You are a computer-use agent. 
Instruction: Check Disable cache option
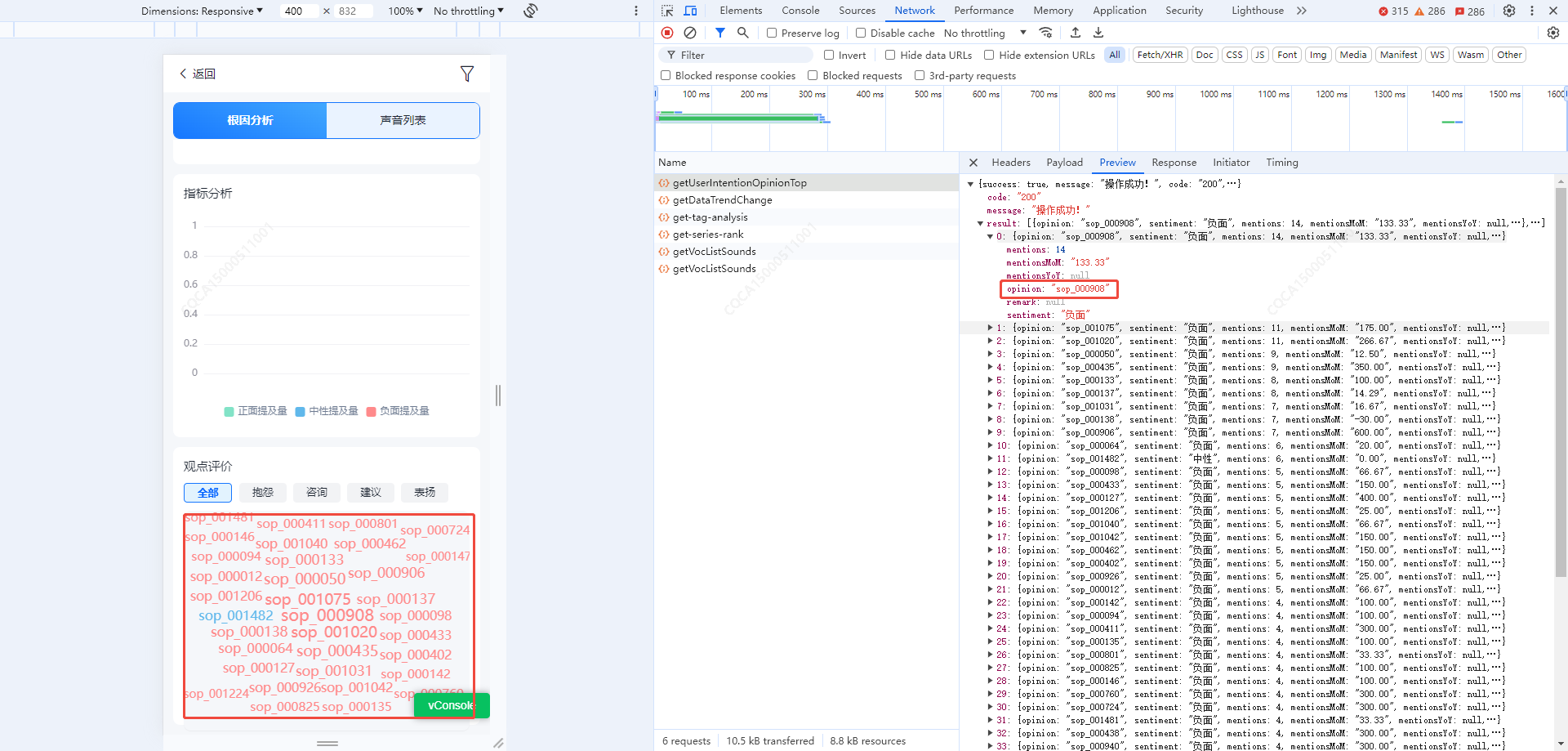click(x=861, y=33)
